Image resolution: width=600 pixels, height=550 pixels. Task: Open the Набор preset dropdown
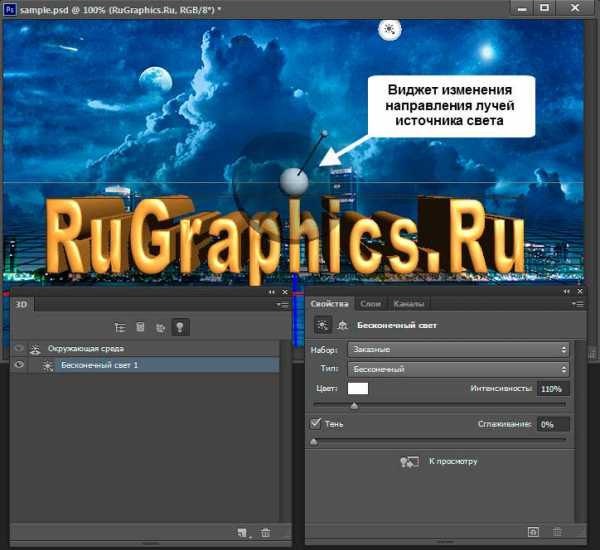[x=458, y=350]
